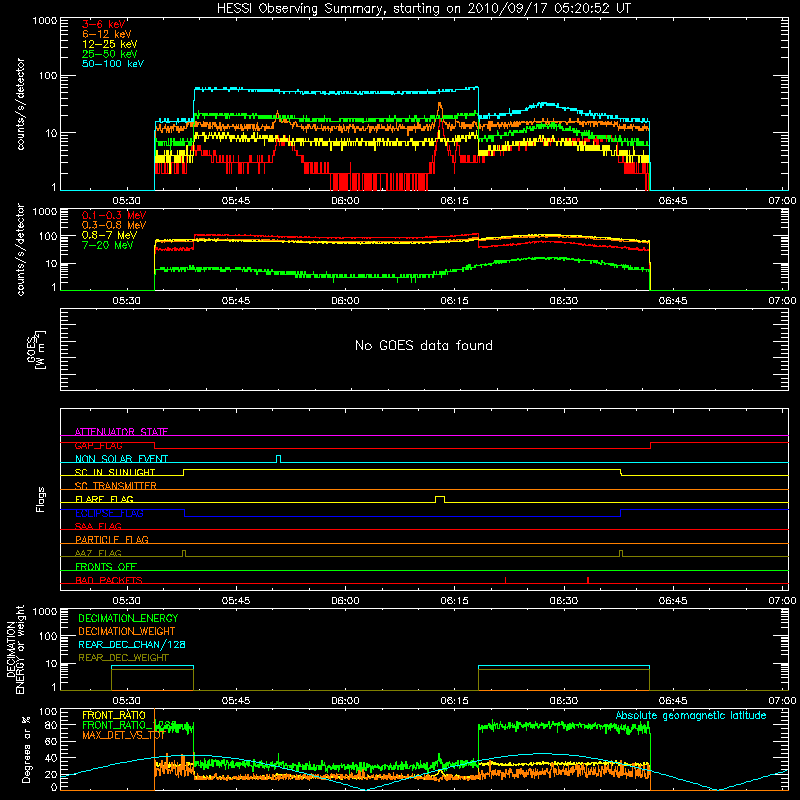Select the GAP_FLAG label

click(98, 445)
